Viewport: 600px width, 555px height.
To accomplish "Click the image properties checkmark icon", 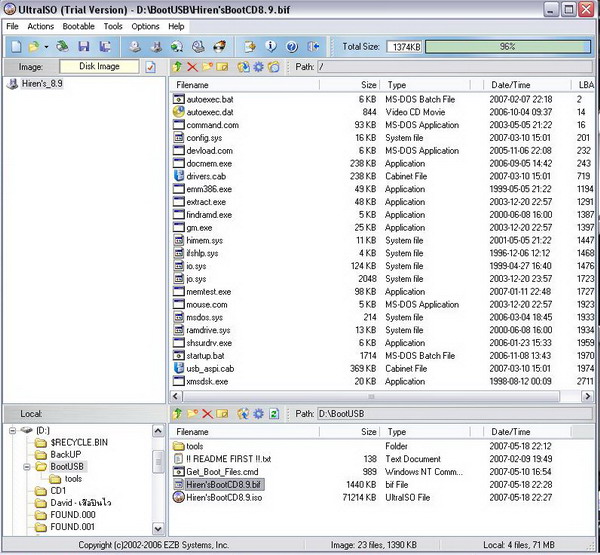I will (150, 67).
